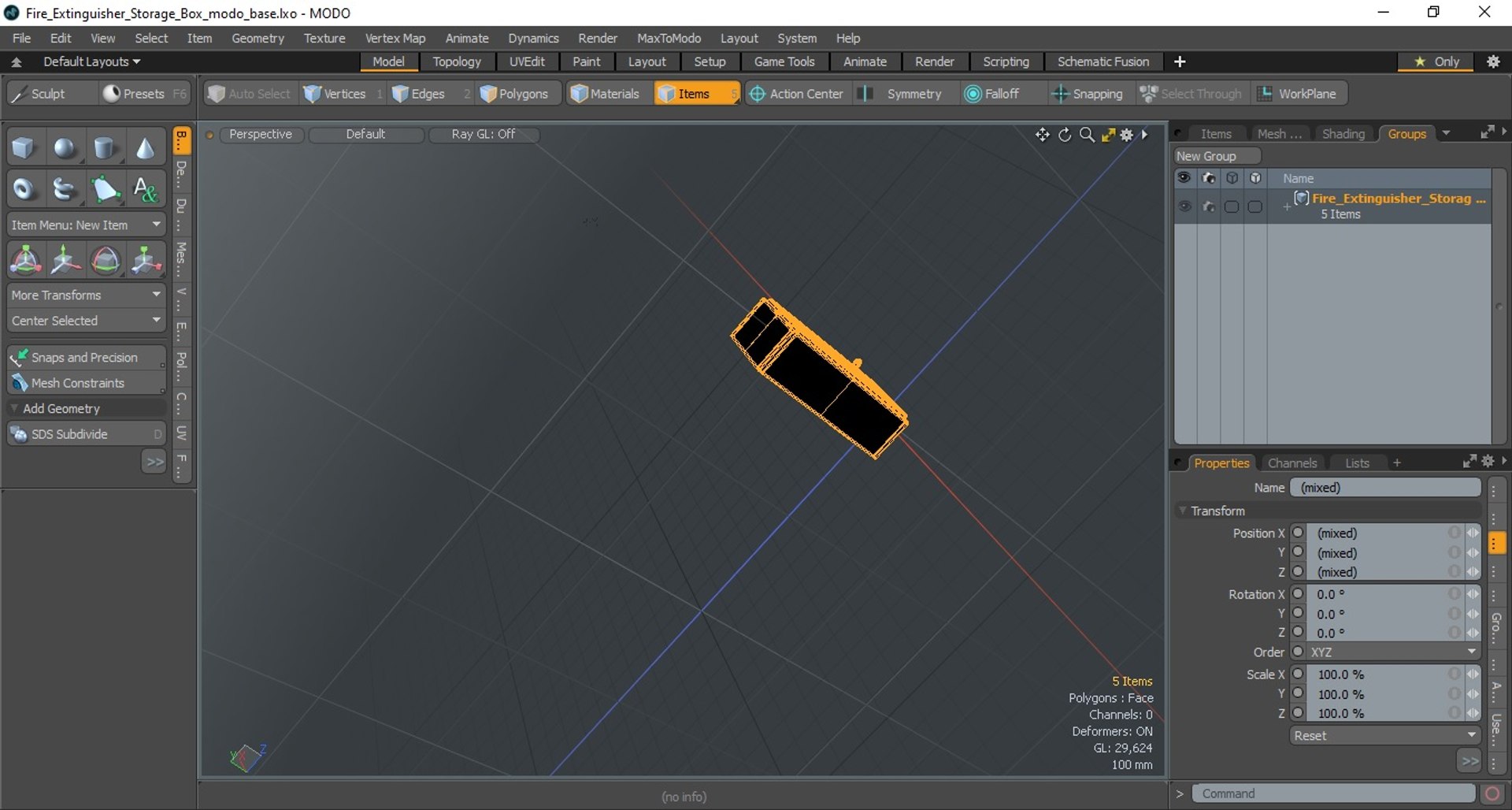The height and width of the screenshot is (810, 1512).
Task: Click Mesh Constraints button
Action: click(x=87, y=383)
